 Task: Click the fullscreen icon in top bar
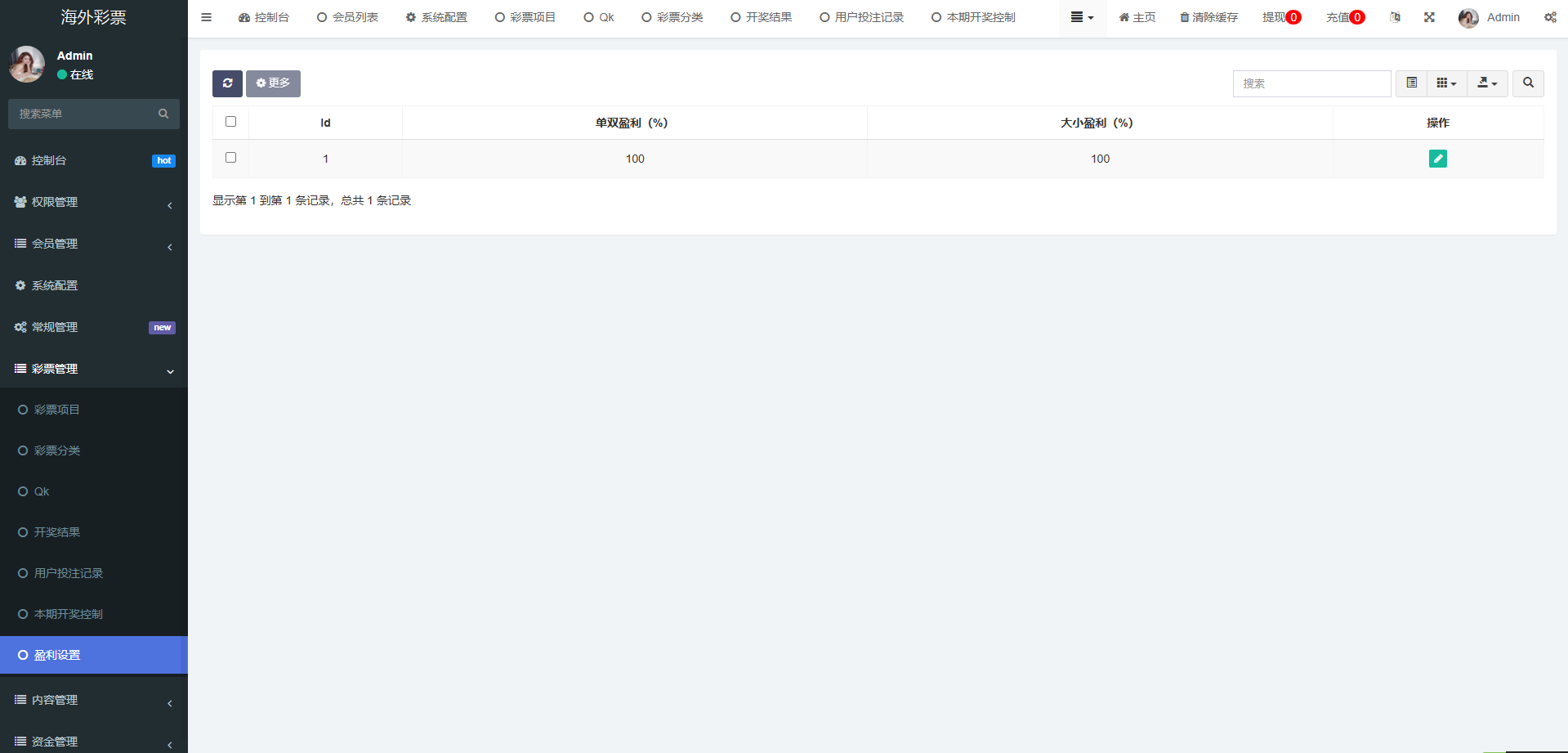(1429, 17)
